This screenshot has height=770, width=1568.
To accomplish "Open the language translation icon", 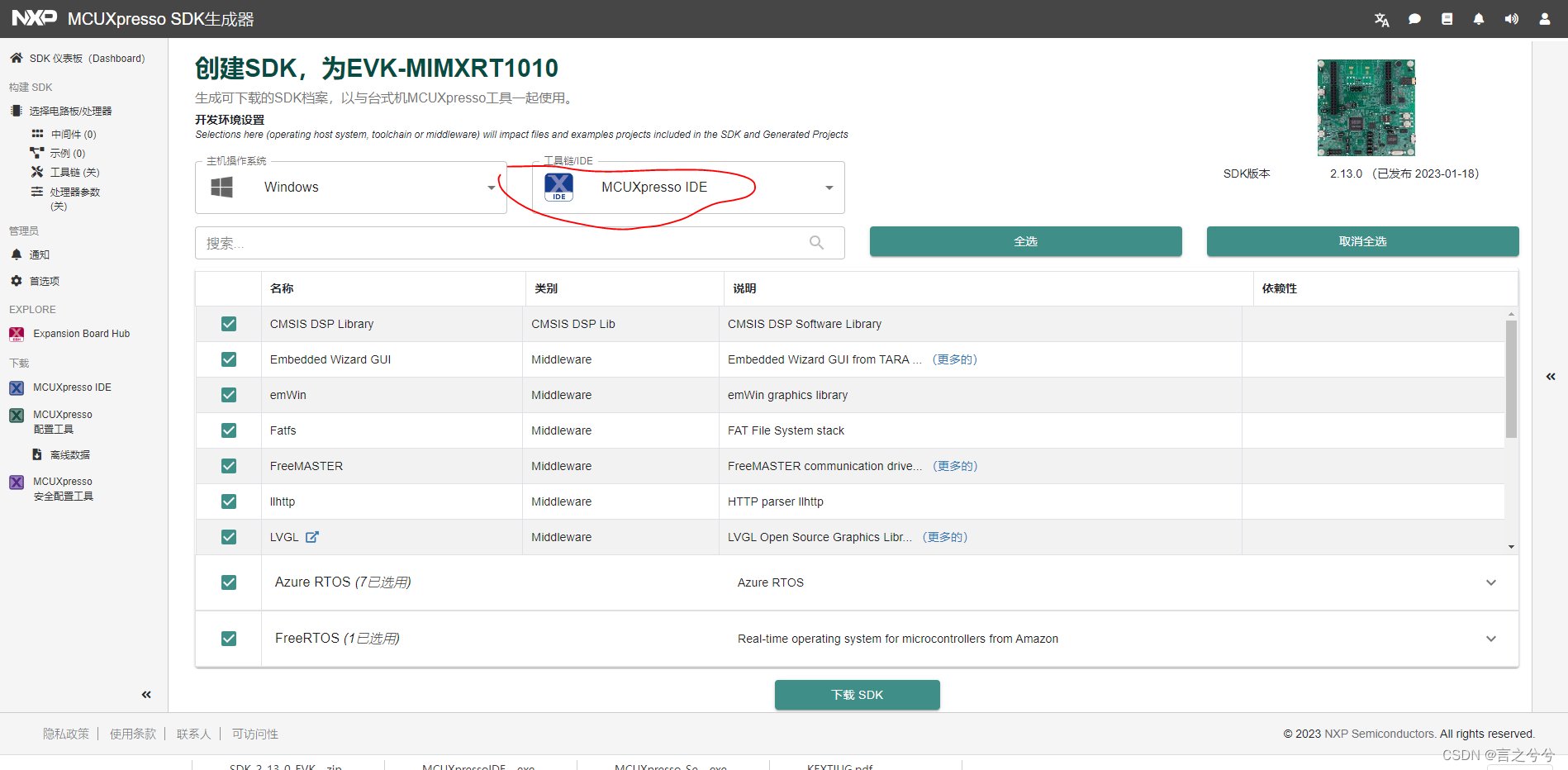I will [x=1381, y=19].
